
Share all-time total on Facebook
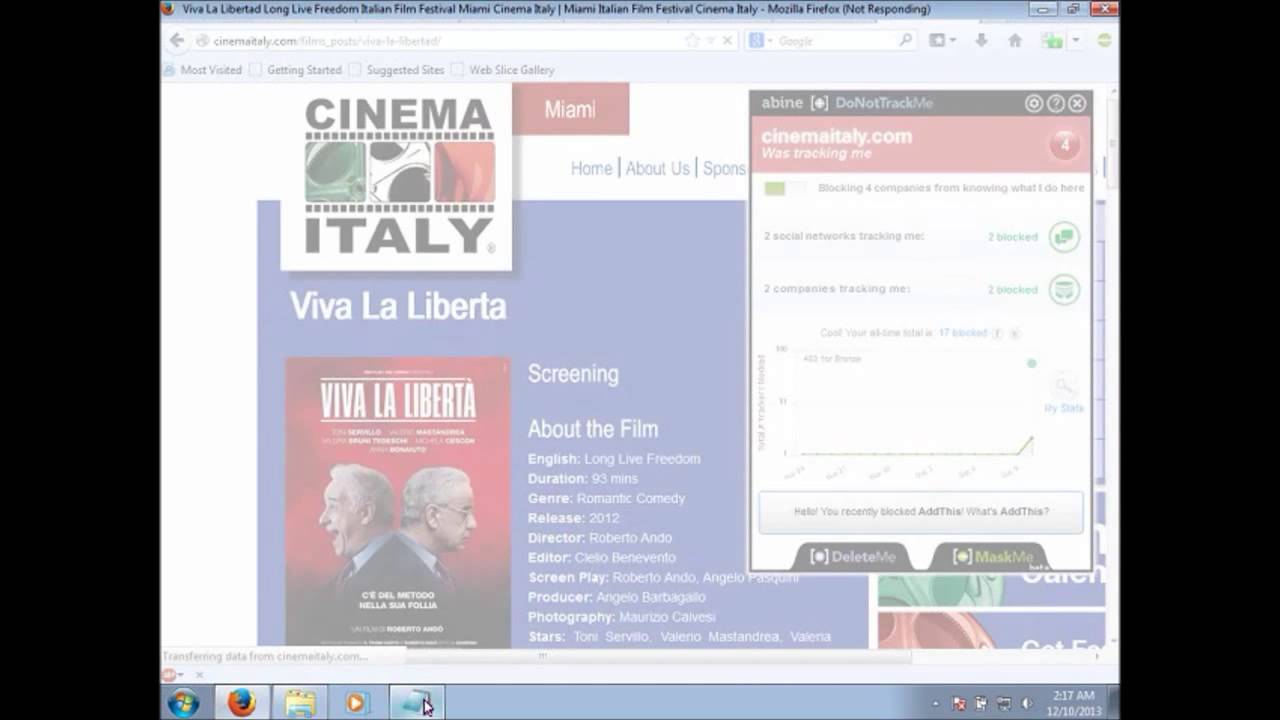click(x=997, y=333)
